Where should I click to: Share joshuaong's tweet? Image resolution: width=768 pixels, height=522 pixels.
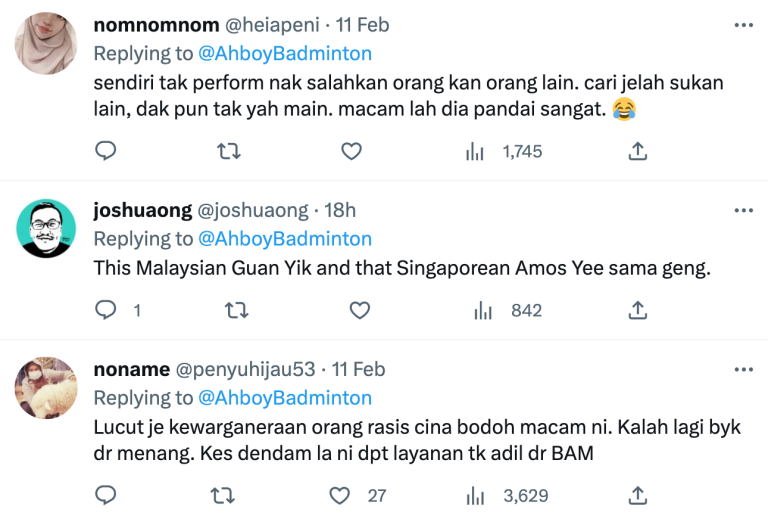tap(637, 310)
